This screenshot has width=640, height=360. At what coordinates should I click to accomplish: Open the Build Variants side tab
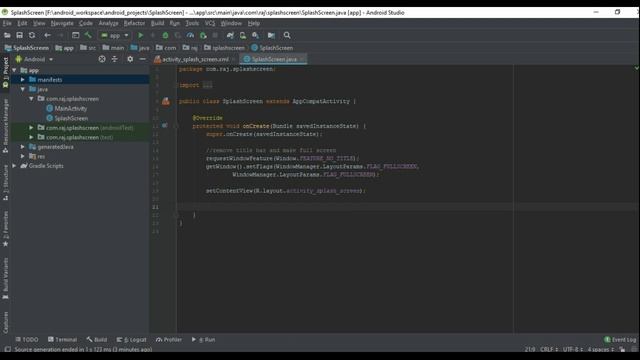click(x=5, y=278)
